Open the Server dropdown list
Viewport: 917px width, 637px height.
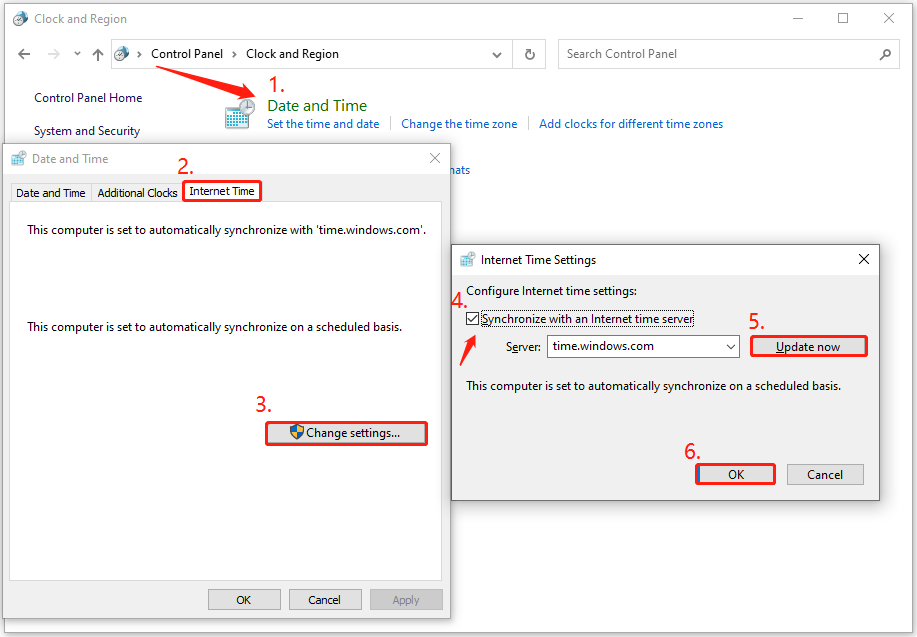(x=730, y=346)
